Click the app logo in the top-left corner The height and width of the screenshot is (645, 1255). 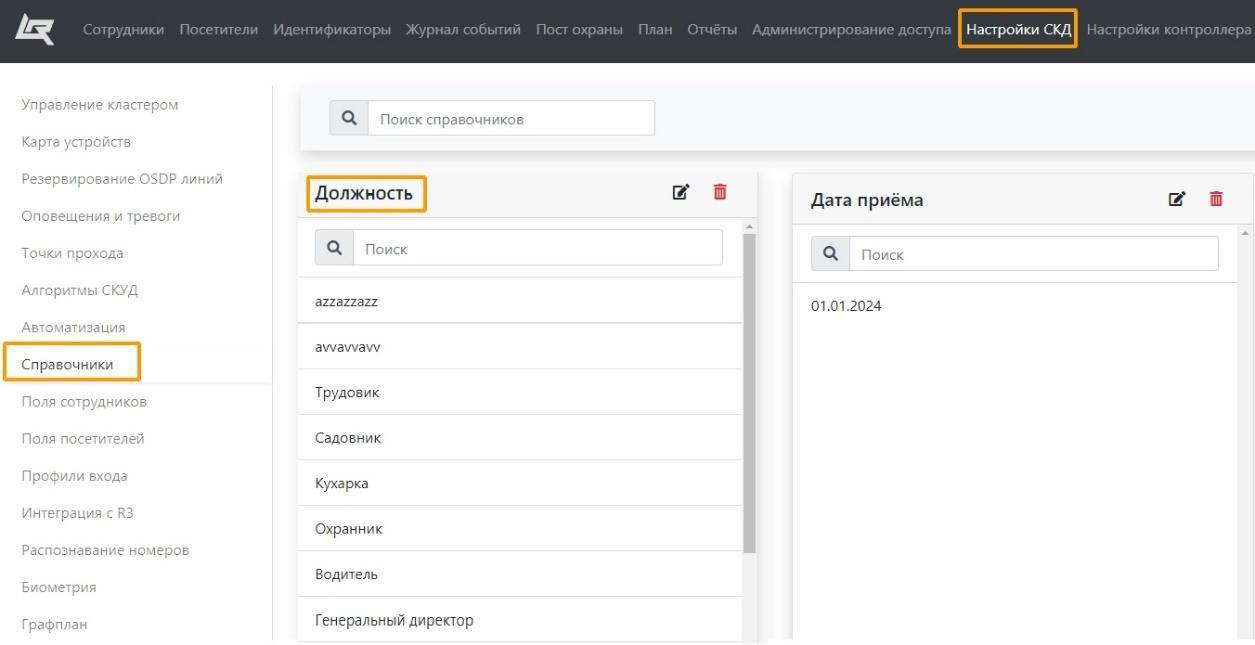(35, 29)
